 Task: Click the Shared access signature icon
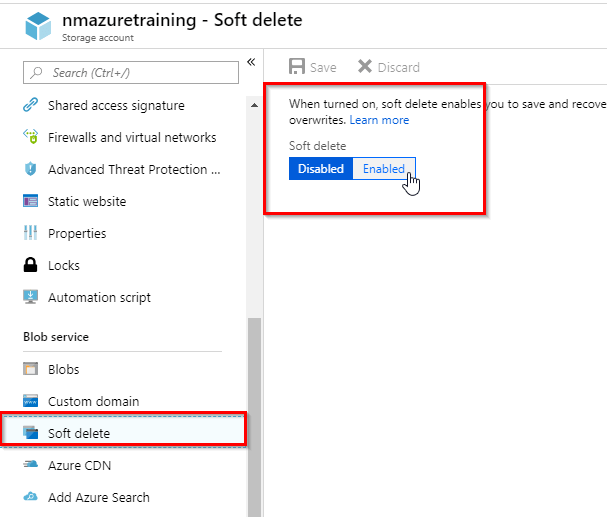(30, 106)
